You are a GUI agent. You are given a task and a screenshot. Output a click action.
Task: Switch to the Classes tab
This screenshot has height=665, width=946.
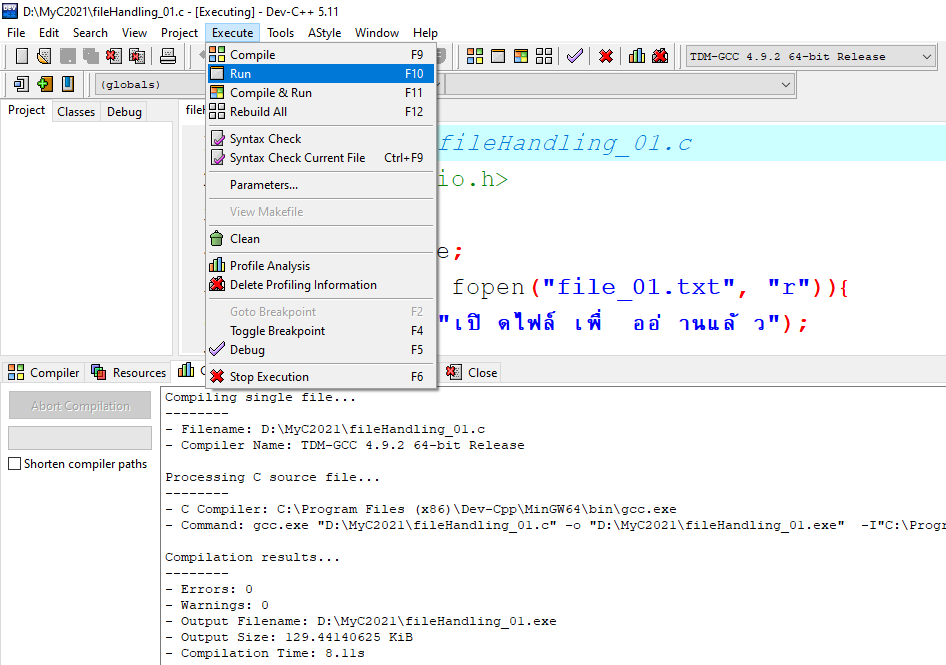(76, 111)
